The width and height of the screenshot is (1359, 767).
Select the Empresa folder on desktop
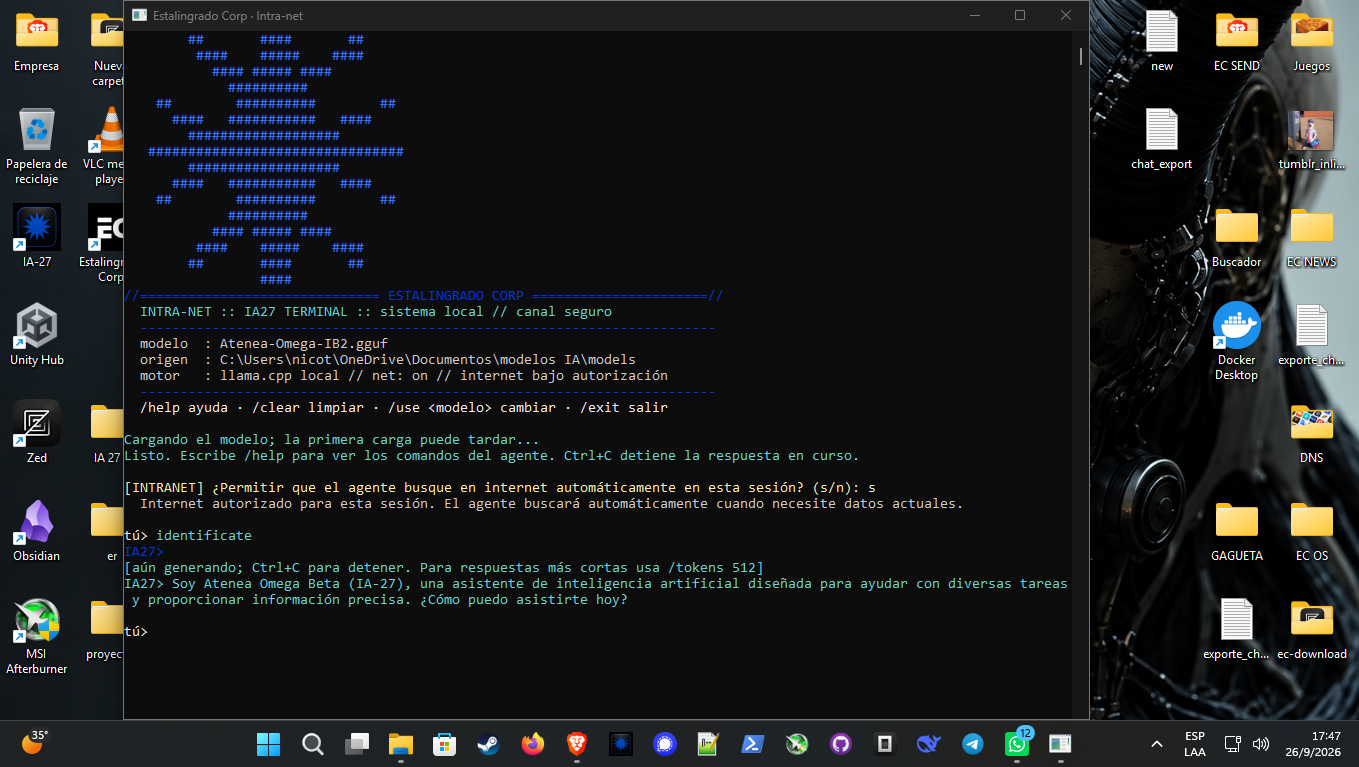pyautogui.click(x=37, y=41)
